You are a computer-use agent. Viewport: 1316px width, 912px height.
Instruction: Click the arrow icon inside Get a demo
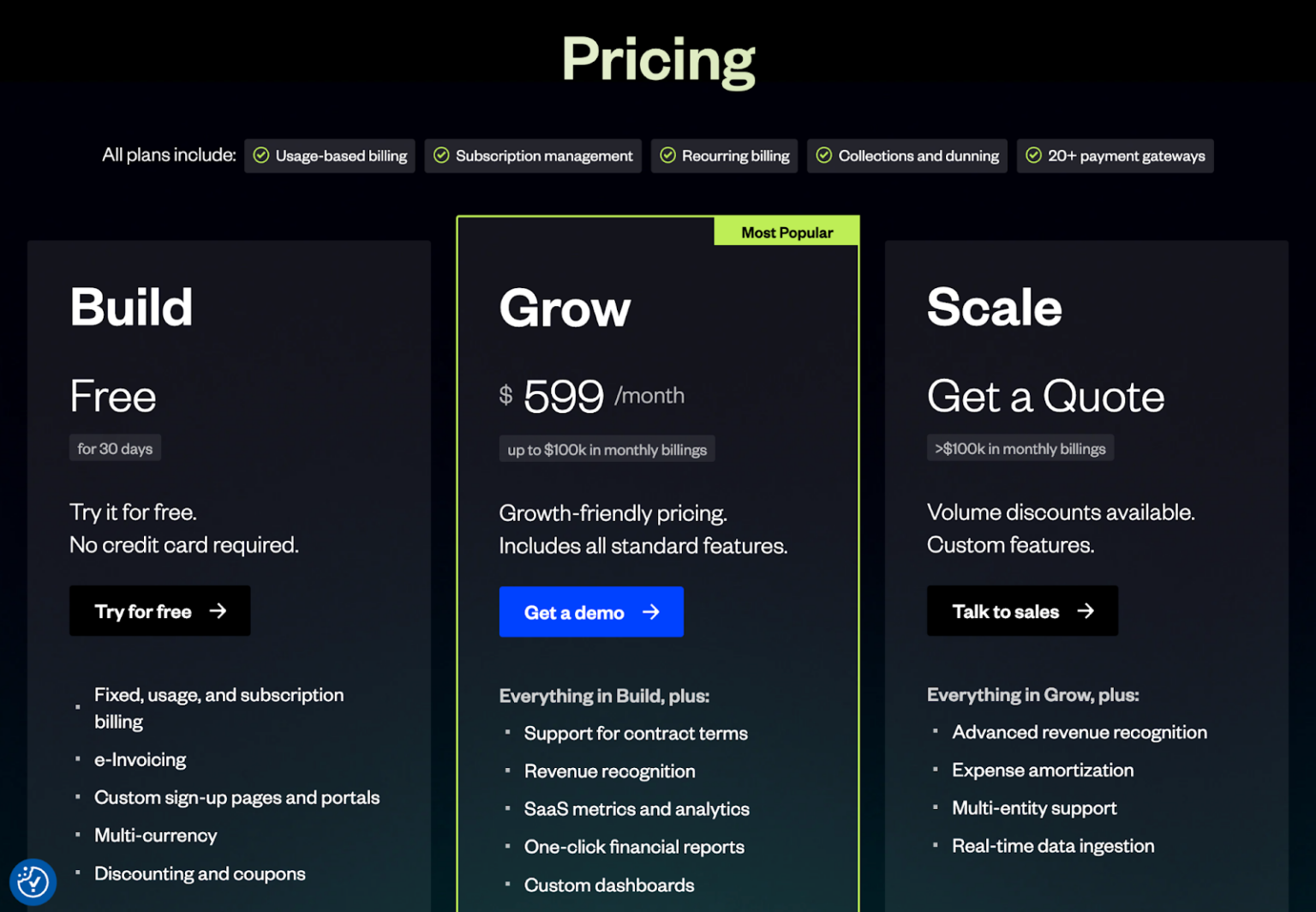coord(653,611)
